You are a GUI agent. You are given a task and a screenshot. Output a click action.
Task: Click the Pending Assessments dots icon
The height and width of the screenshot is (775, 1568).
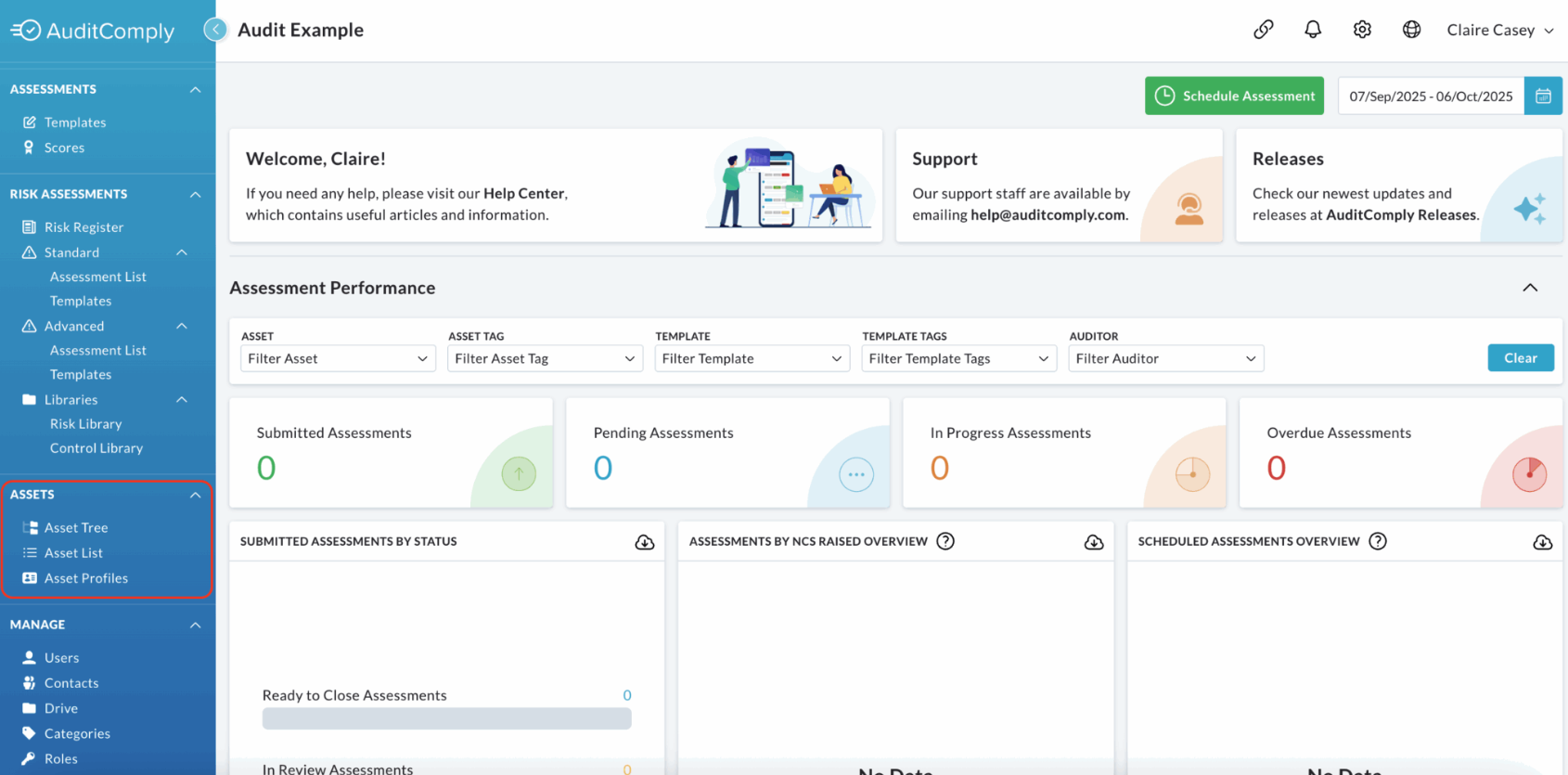point(856,474)
